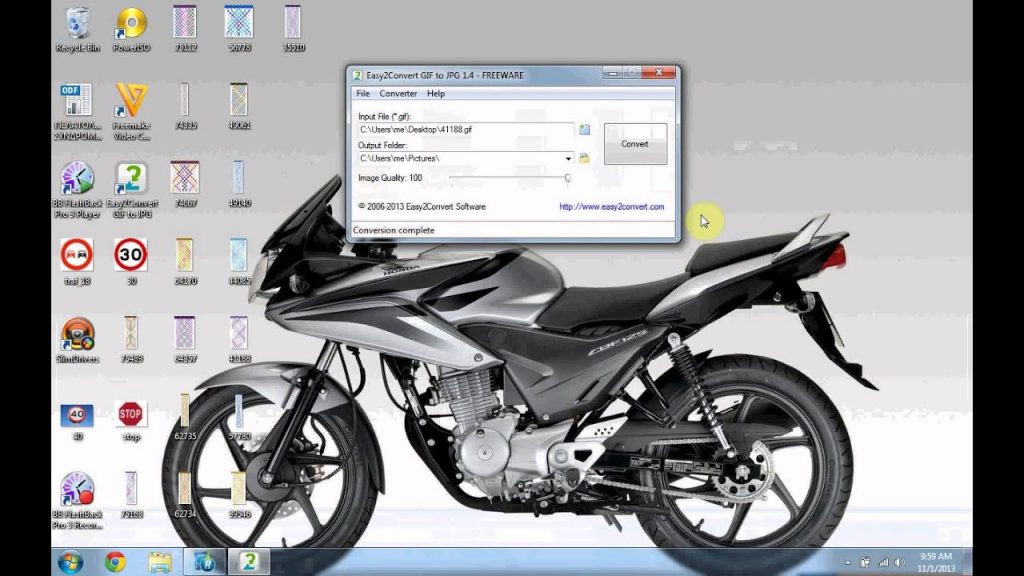Click the network signal tray icon
1024x576 pixels.
pos(883,562)
